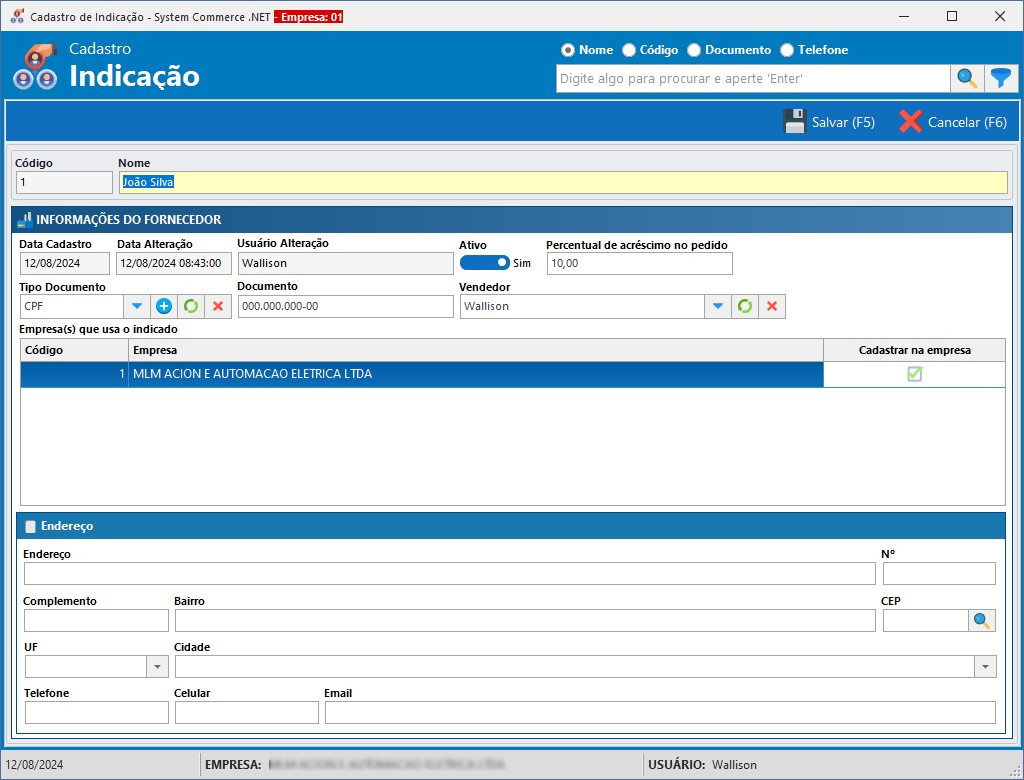Add new document type with plus icon
1024x780 pixels.
pos(164,307)
